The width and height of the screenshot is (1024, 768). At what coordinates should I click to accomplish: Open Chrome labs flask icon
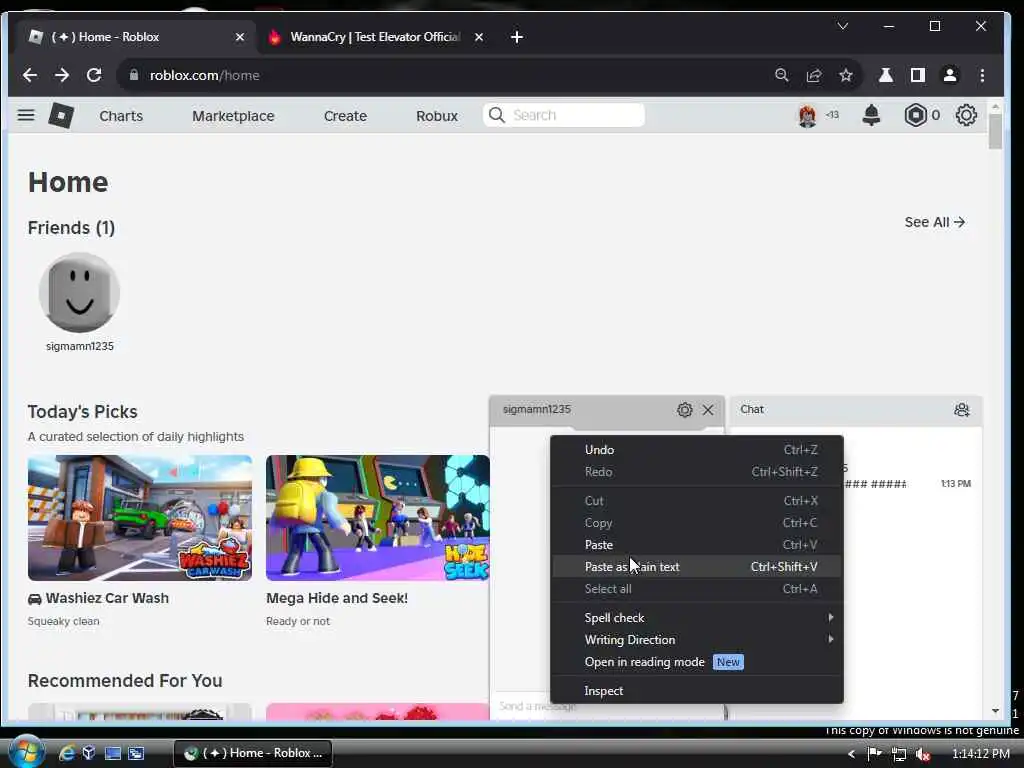[886, 75]
